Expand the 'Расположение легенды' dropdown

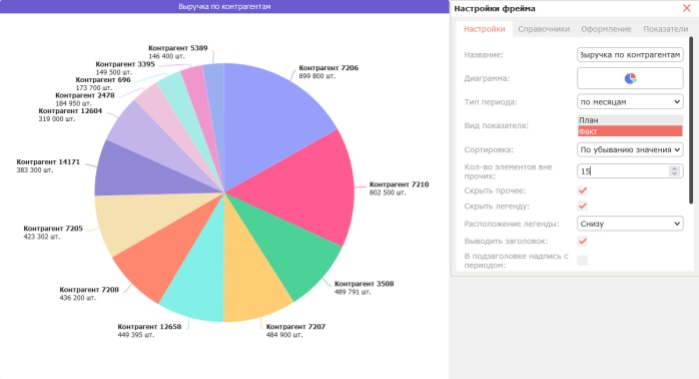click(630, 223)
